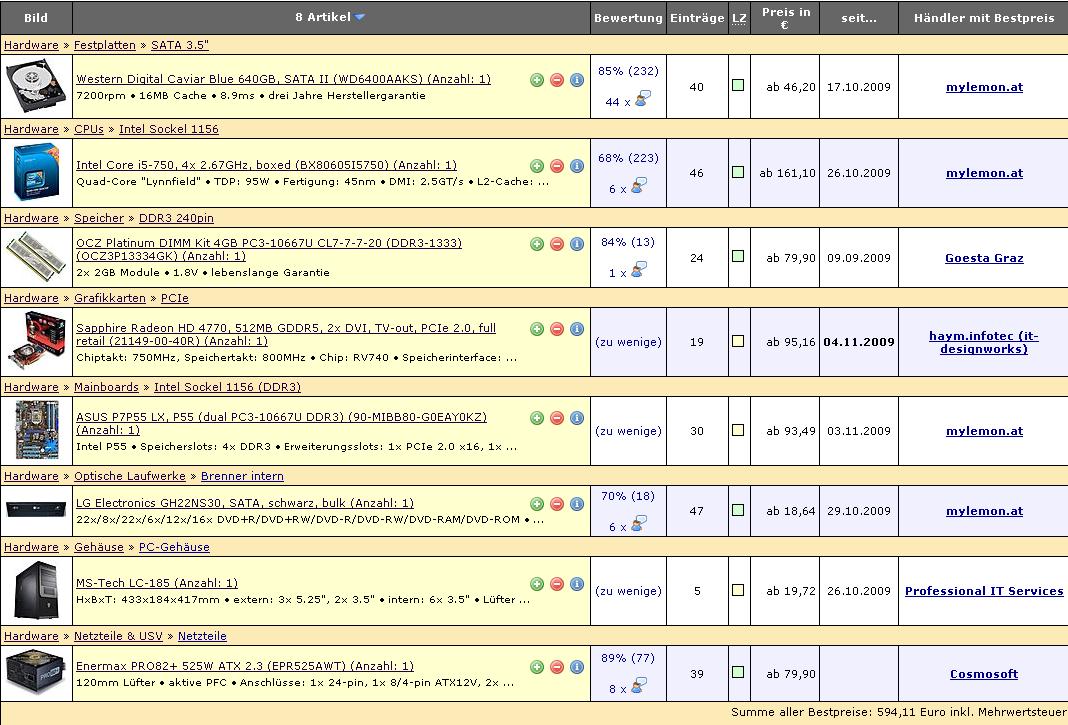This screenshot has width=1068, height=725.
Task: Show info for LG Electronics GH22NS30
Action: [576, 504]
